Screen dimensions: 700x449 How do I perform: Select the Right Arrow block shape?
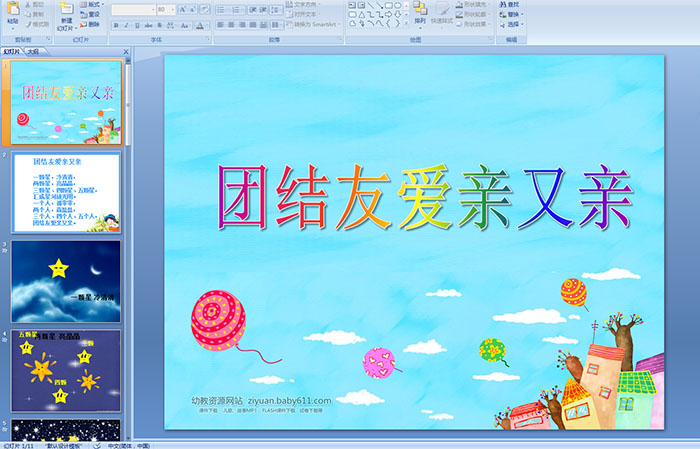[x=388, y=15]
